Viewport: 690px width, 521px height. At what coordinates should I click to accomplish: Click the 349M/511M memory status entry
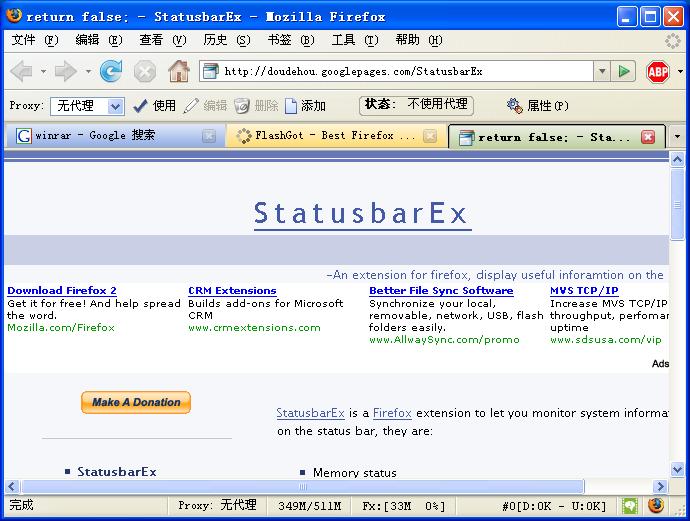tap(309, 506)
